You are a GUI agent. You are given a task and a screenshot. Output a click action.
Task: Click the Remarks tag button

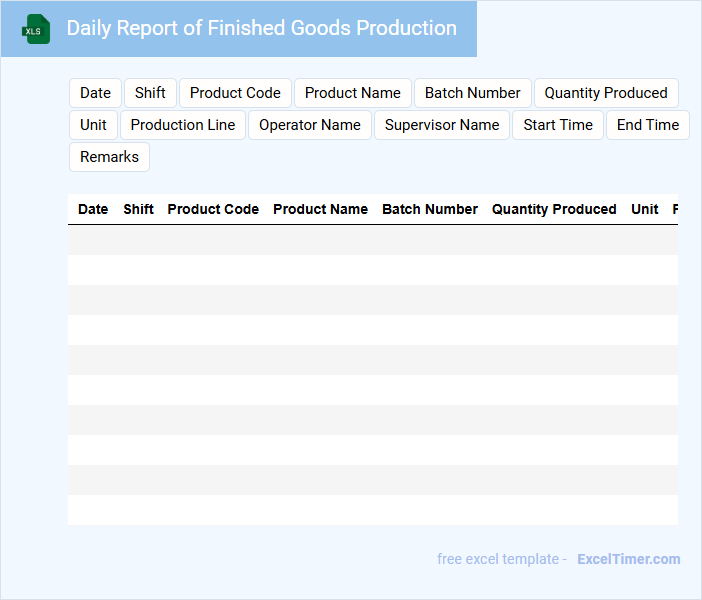point(109,157)
